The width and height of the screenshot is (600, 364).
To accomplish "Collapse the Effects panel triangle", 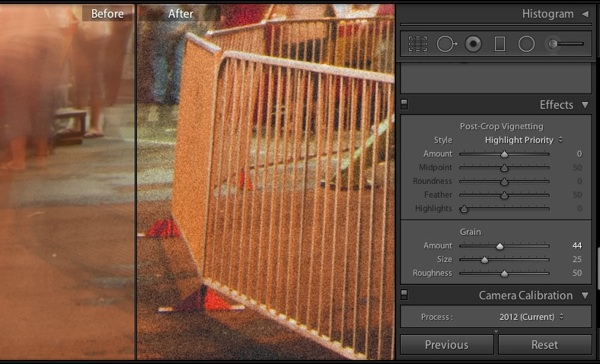I will pyautogui.click(x=585, y=104).
